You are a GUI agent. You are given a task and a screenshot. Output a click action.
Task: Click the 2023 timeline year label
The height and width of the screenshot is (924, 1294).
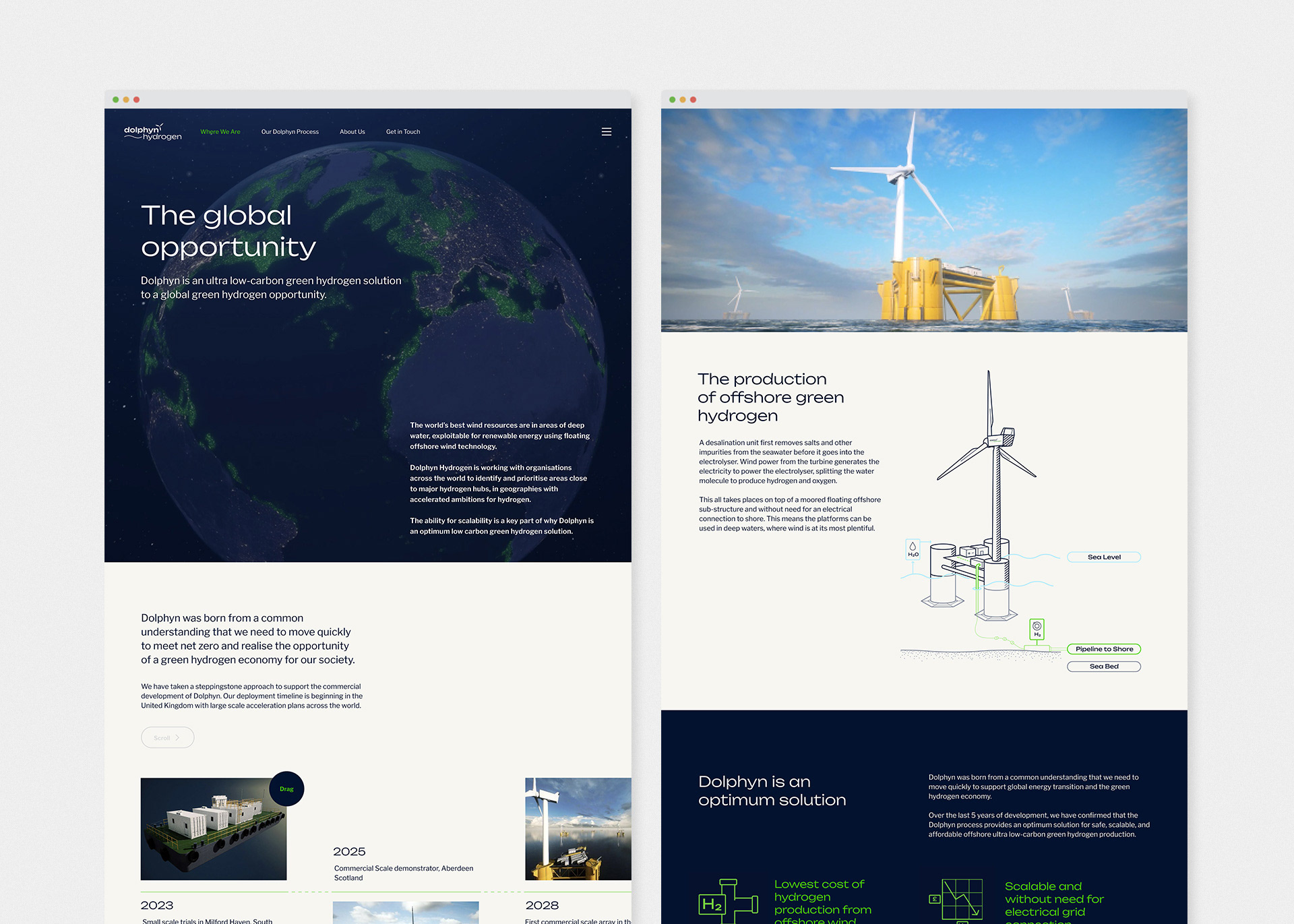(x=157, y=905)
